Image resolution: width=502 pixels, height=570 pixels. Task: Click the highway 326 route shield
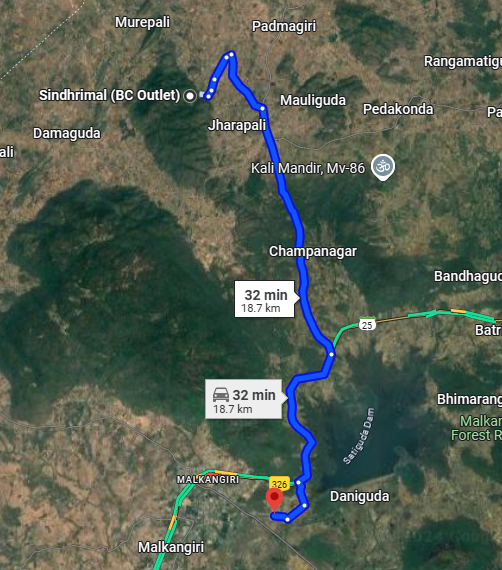[x=280, y=484]
